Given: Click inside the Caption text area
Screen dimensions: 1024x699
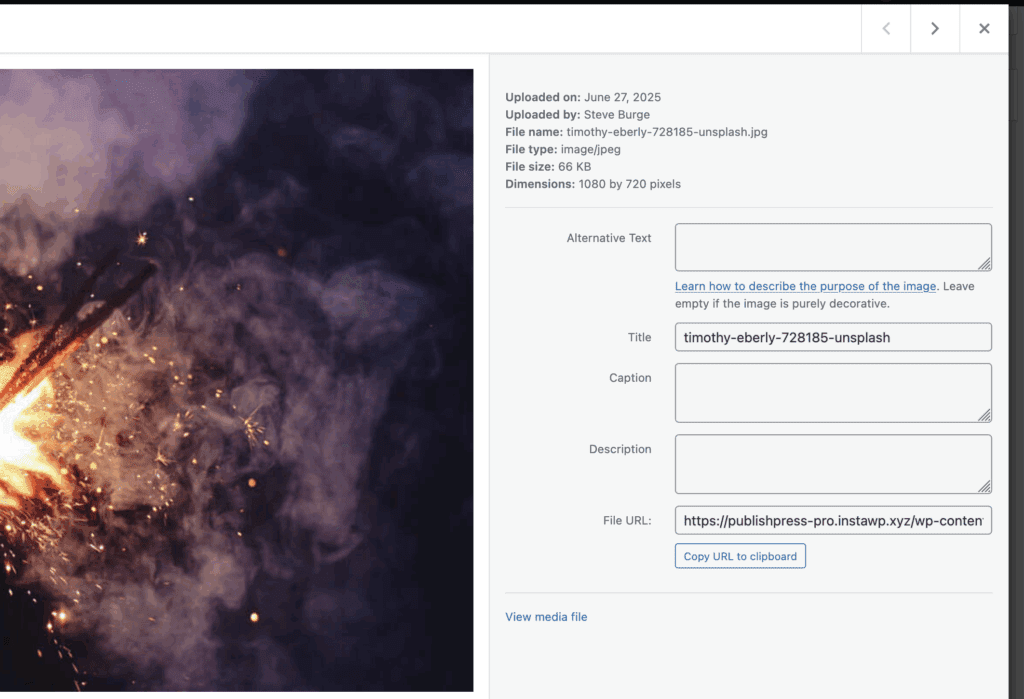Looking at the screenshot, I should coord(832,392).
